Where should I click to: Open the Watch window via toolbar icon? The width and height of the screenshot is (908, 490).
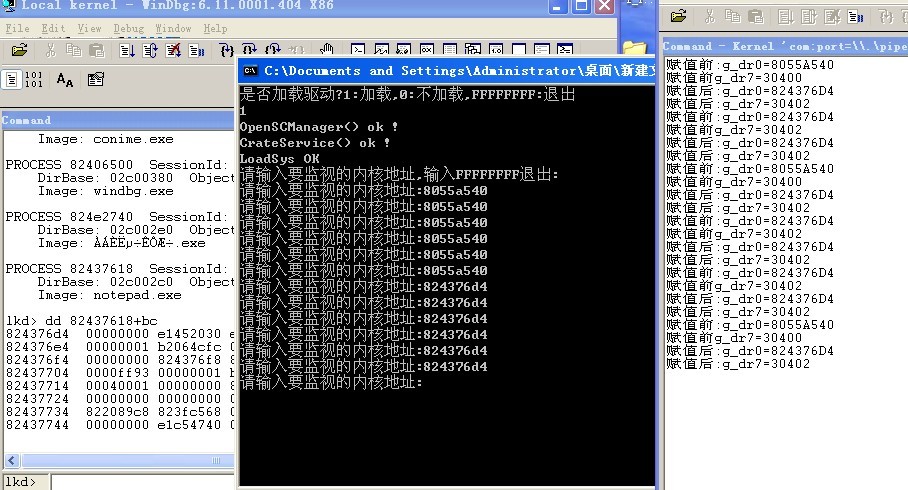381,50
